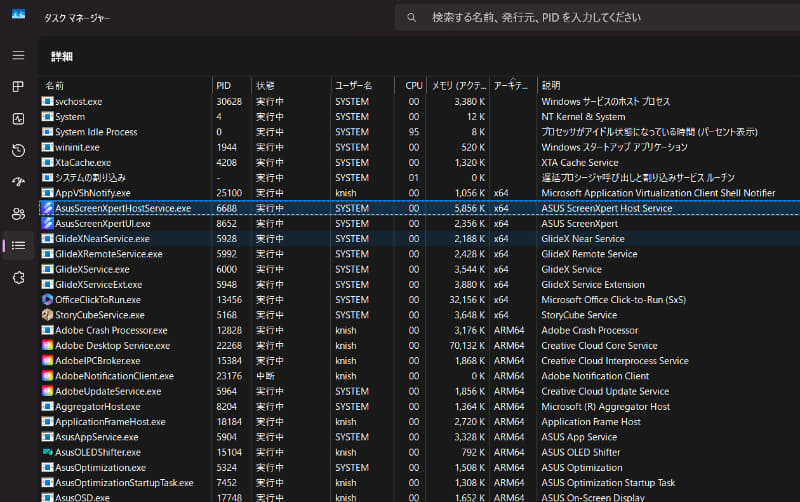Sort by the PID column header
Viewport: 800px width, 502px height.
(x=232, y=86)
